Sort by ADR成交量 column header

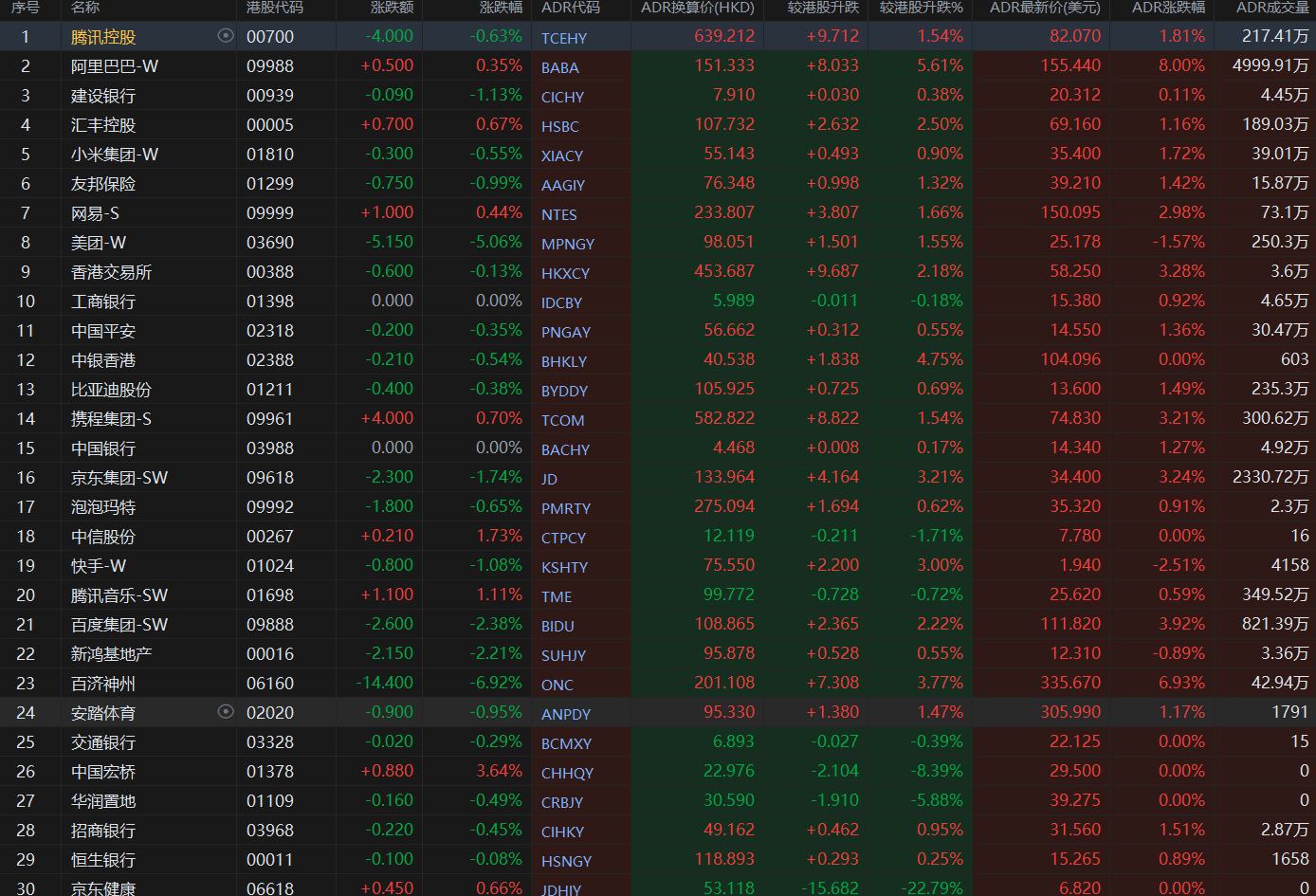(1271, 8)
